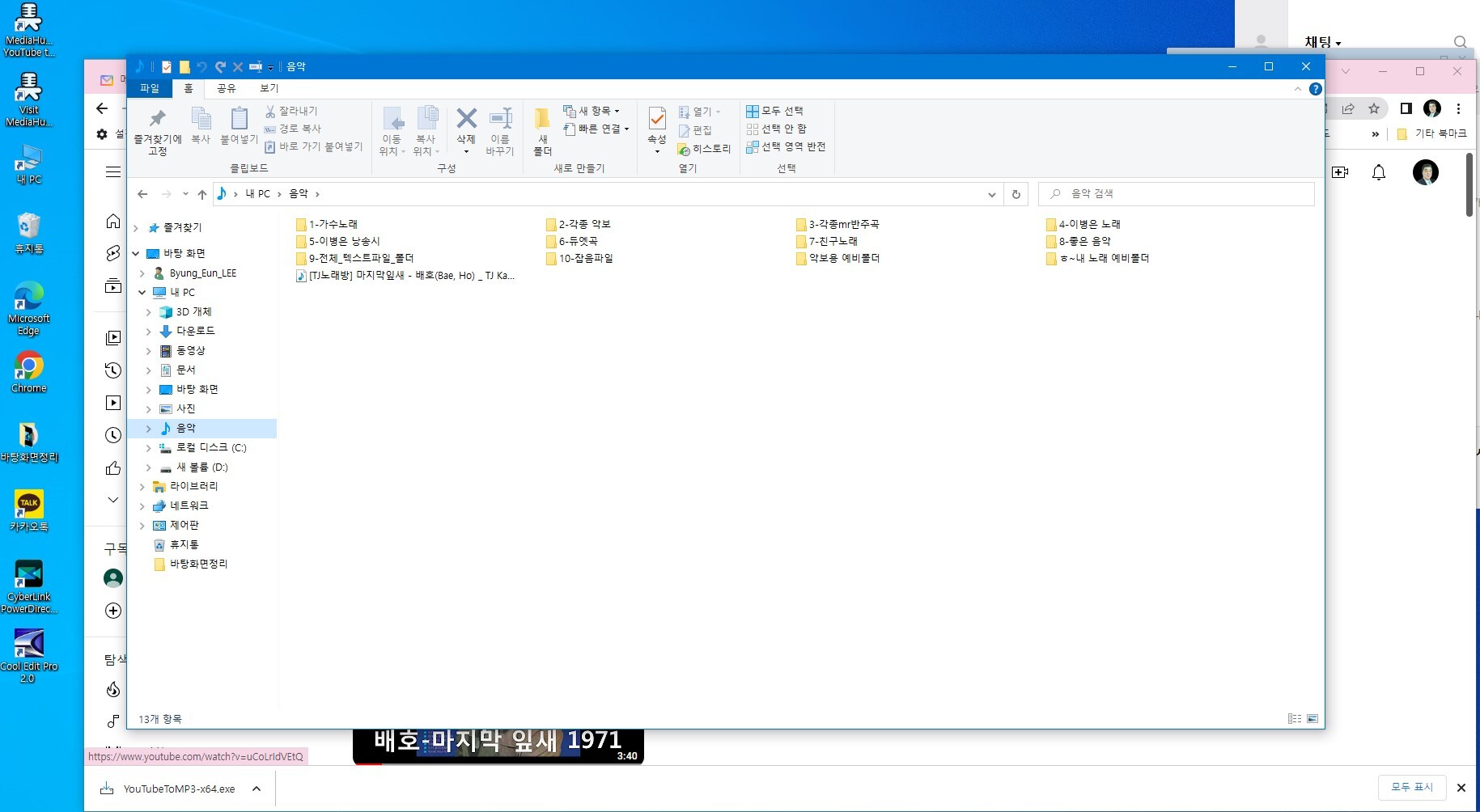Switch to the 홈 (Home) tab
The width and height of the screenshot is (1480, 812).
point(189,88)
